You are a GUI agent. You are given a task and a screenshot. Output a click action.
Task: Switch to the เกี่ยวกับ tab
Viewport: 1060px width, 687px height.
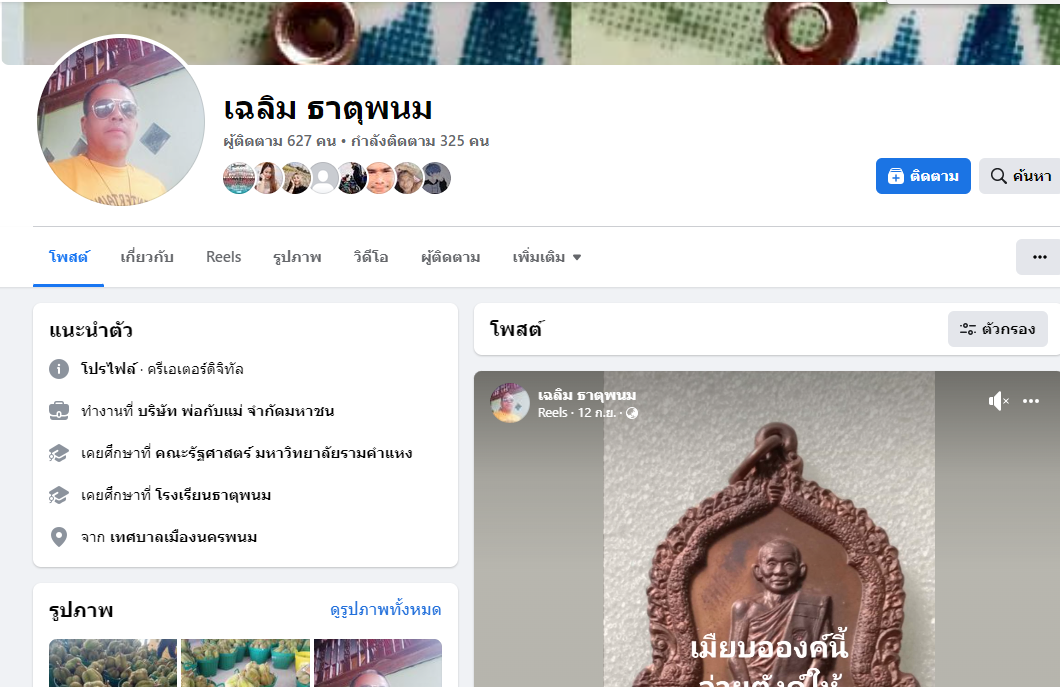(x=147, y=257)
